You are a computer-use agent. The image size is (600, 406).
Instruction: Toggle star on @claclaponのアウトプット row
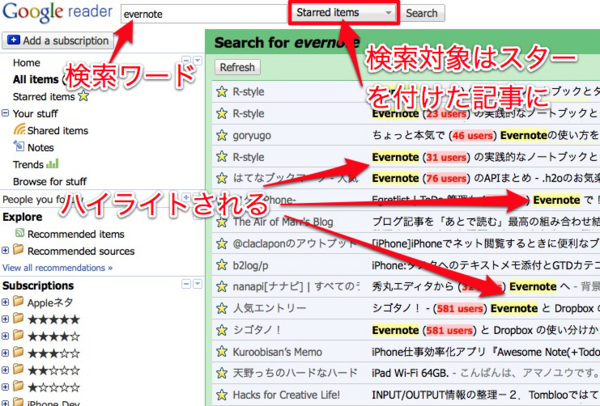tap(222, 243)
